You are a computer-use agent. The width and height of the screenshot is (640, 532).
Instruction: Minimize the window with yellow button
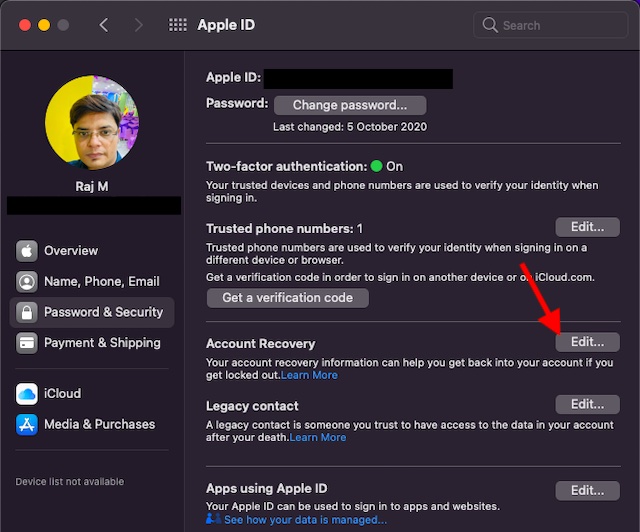tap(44, 25)
